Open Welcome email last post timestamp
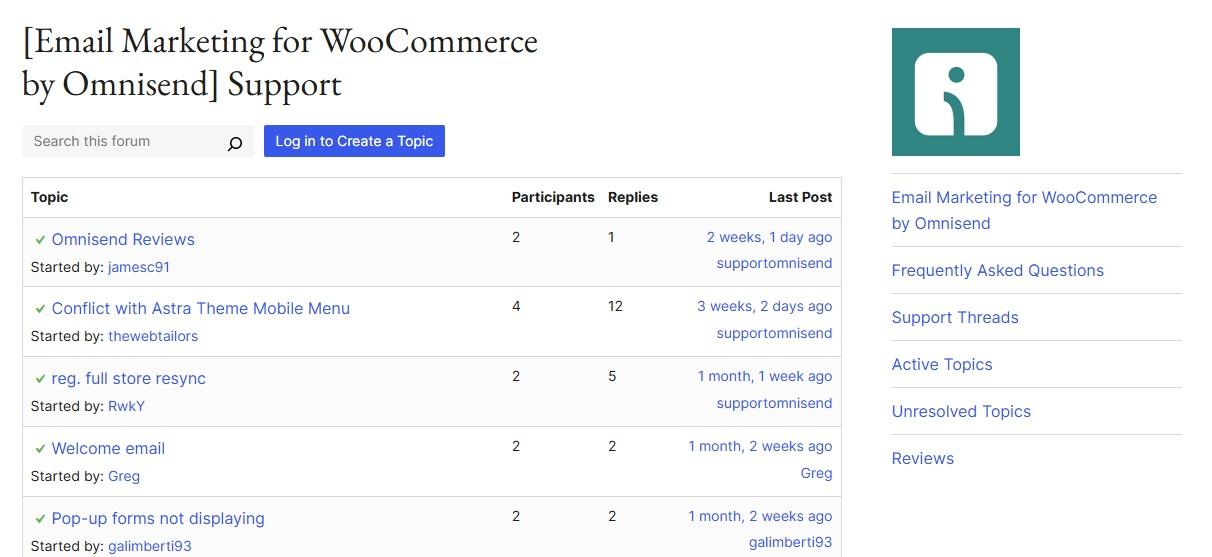Image resolution: width=1212 pixels, height=557 pixels. (760, 446)
